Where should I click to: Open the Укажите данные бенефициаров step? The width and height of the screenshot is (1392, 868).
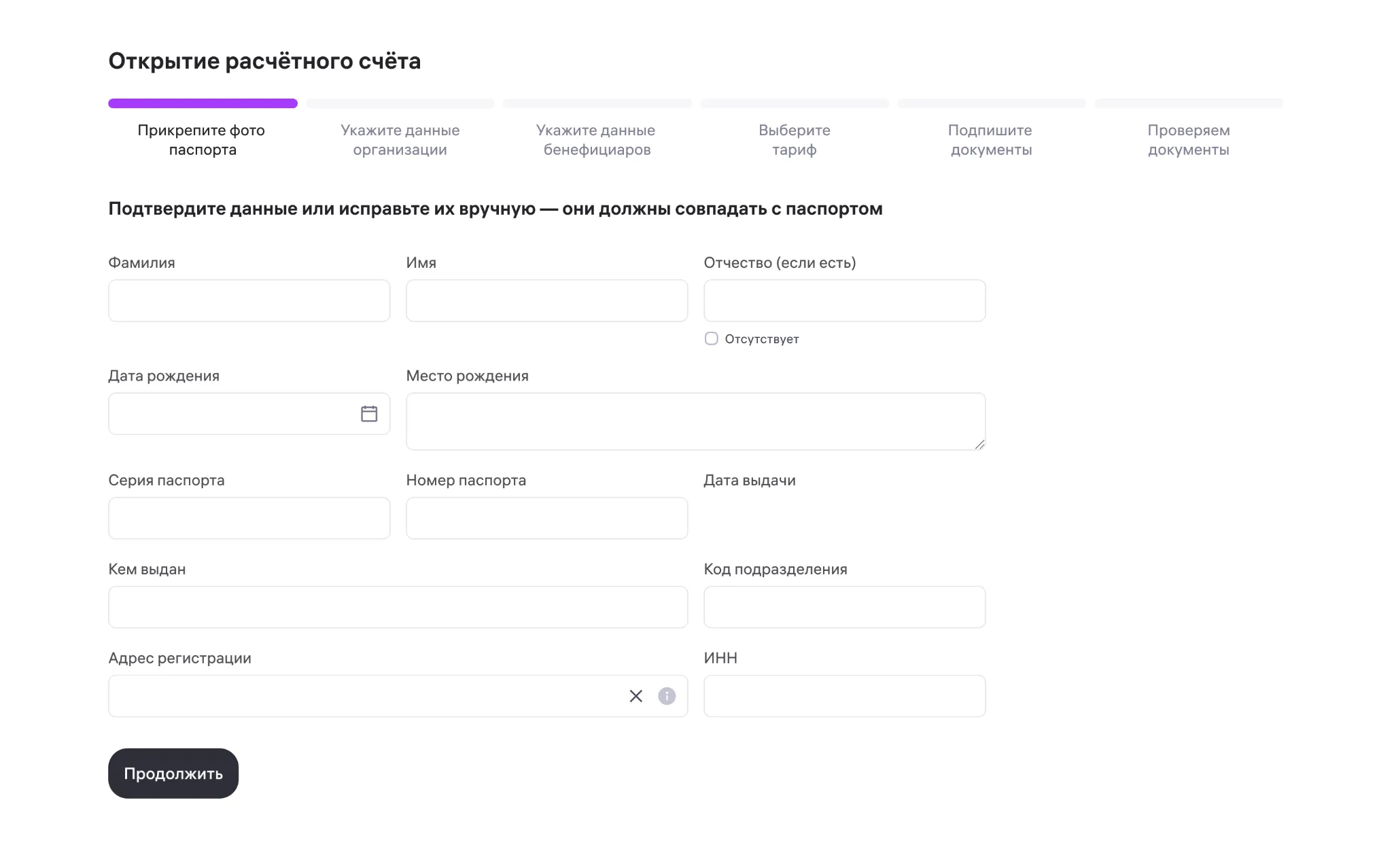tap(597, 140)
